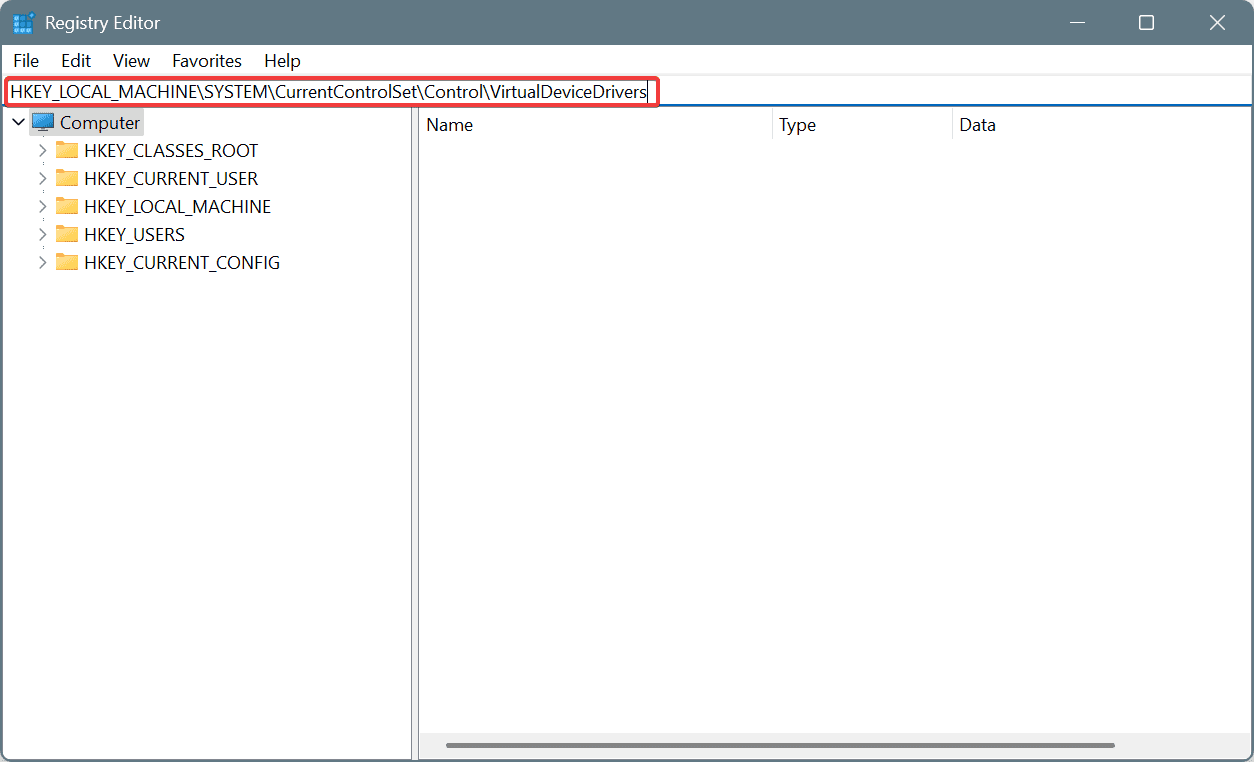1254x762 pixels.
Task: Click the horizontal scrollbar in values pane
Action: (x=780, y=745)
